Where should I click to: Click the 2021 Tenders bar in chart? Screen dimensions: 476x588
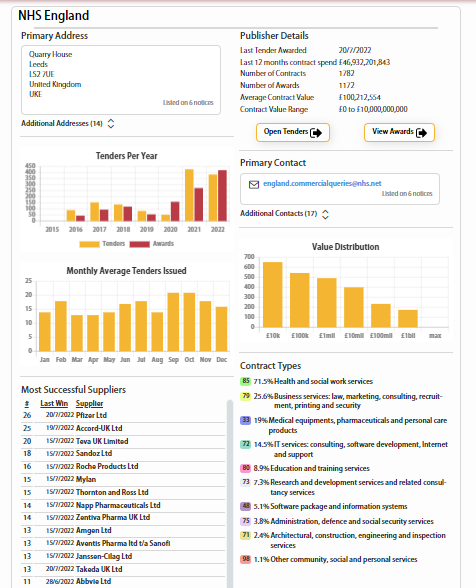[x=189, y=195]
